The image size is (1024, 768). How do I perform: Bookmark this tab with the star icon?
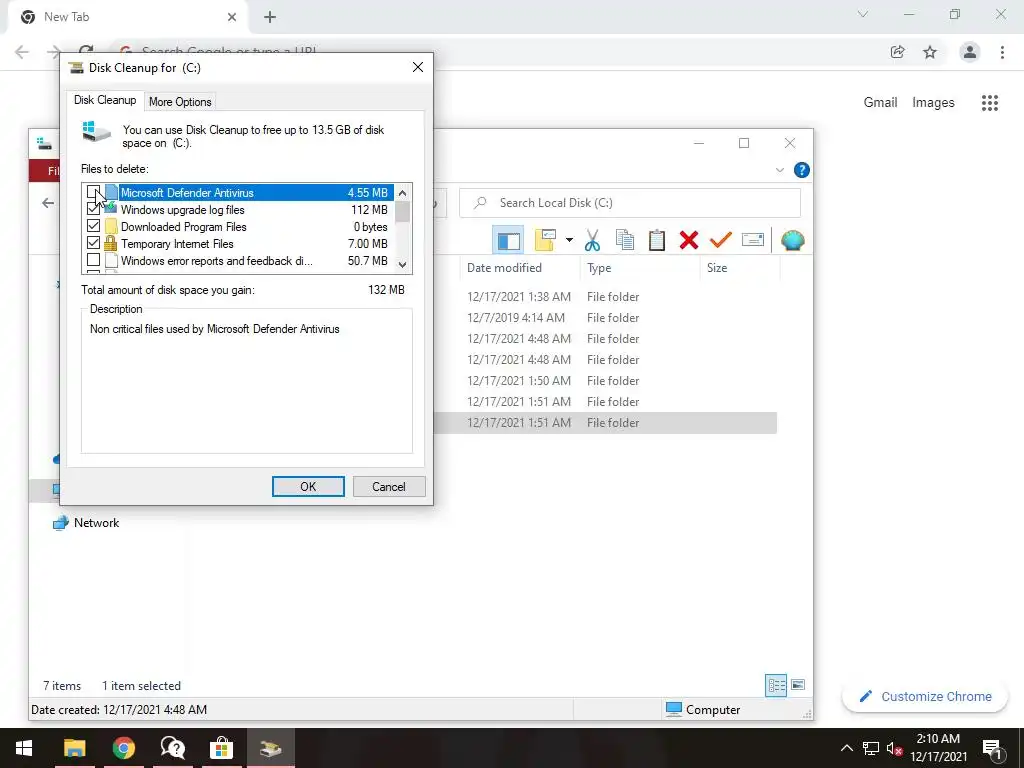click(x=930, y=52)
